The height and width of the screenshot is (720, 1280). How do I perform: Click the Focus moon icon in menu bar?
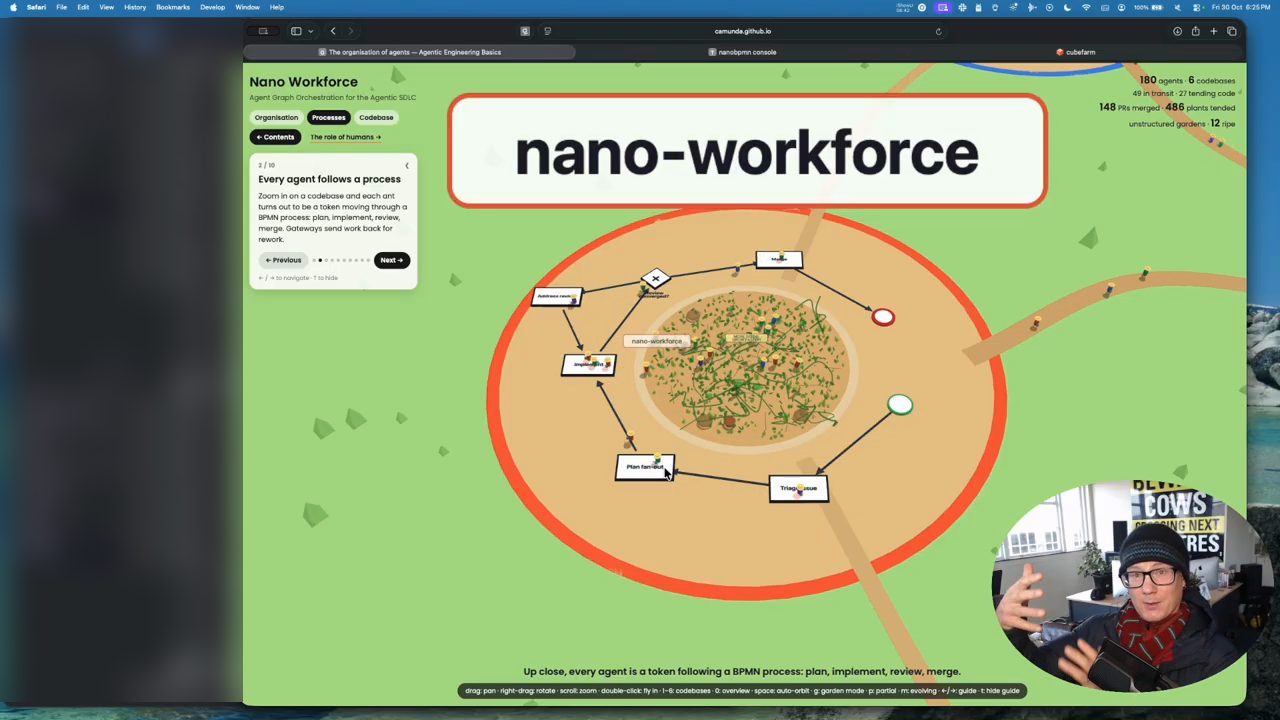click(x=1067, y=7)
